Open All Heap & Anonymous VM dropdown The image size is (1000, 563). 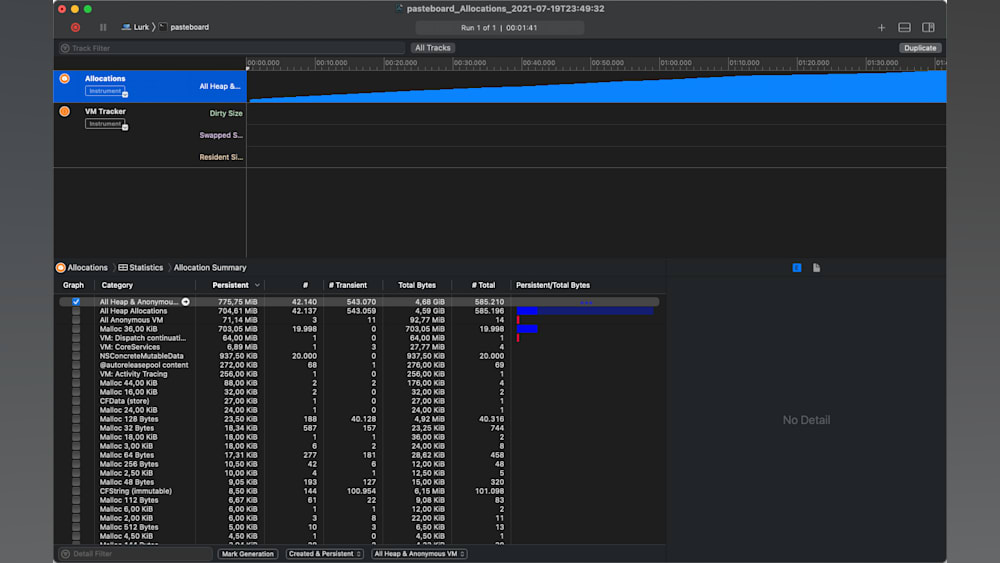(419, 553)
